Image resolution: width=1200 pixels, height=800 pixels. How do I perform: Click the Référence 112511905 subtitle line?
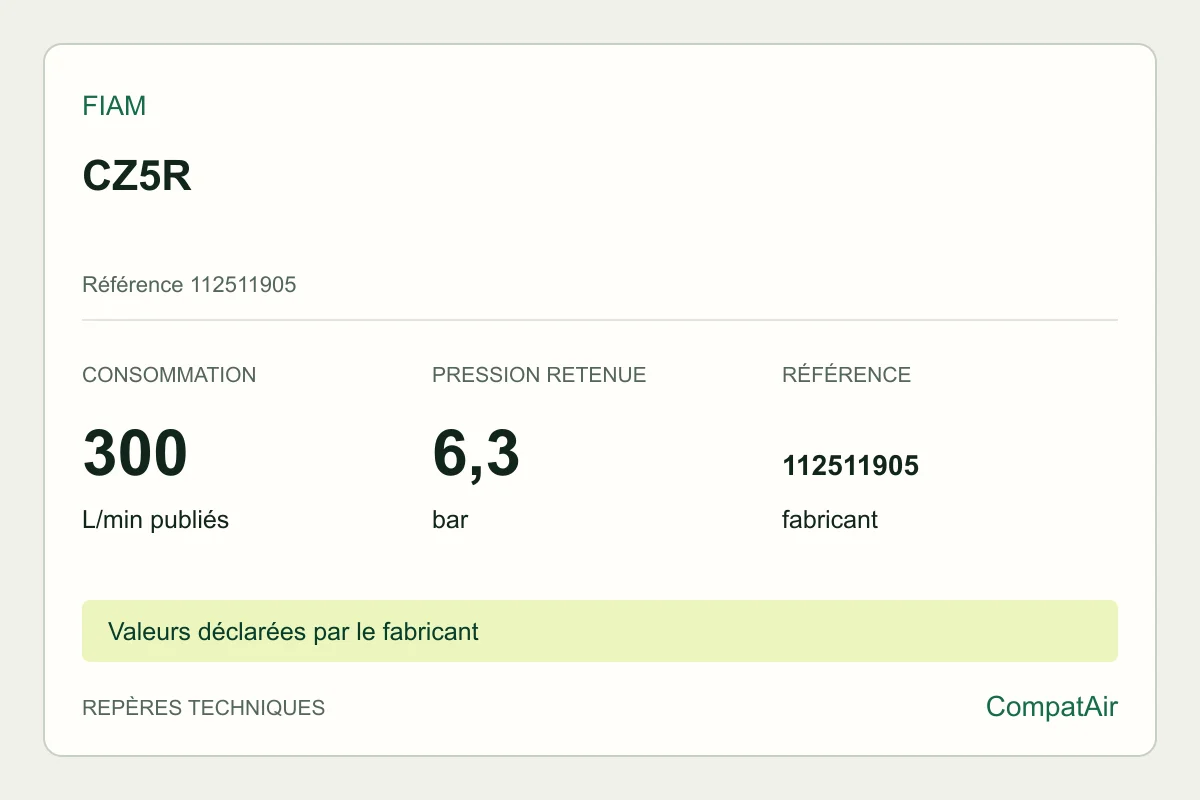pyautogui.click(x=189, y=285)
